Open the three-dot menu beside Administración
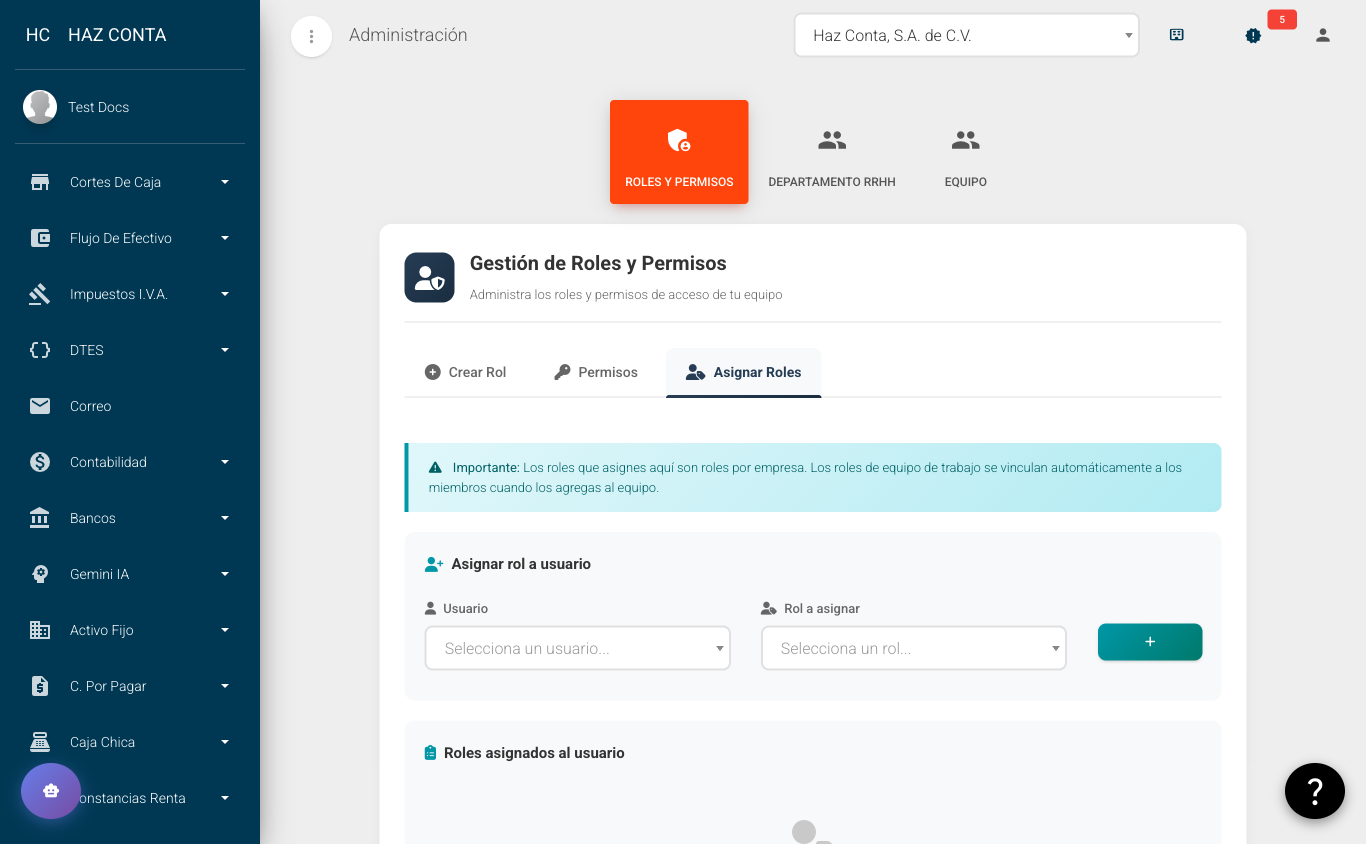 coord(311,37)
